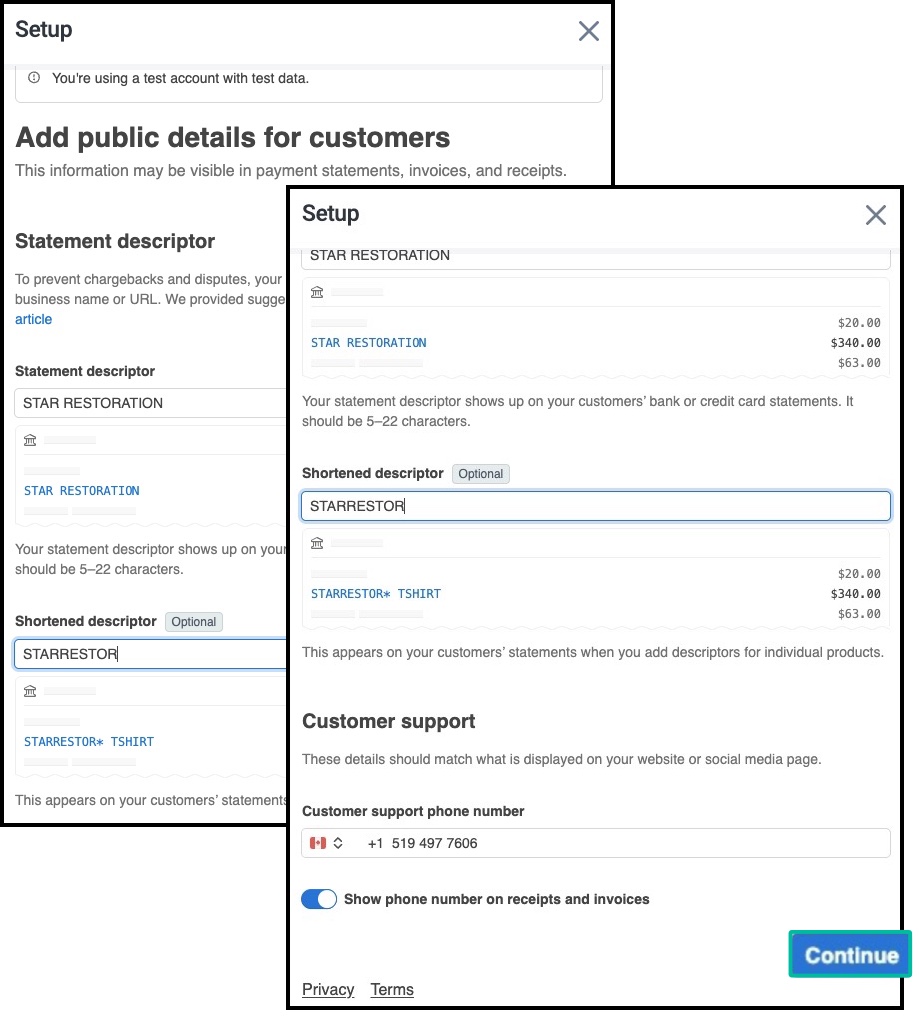Open the Privacy link
The image size is (919, 1018).
pos(328,989)
